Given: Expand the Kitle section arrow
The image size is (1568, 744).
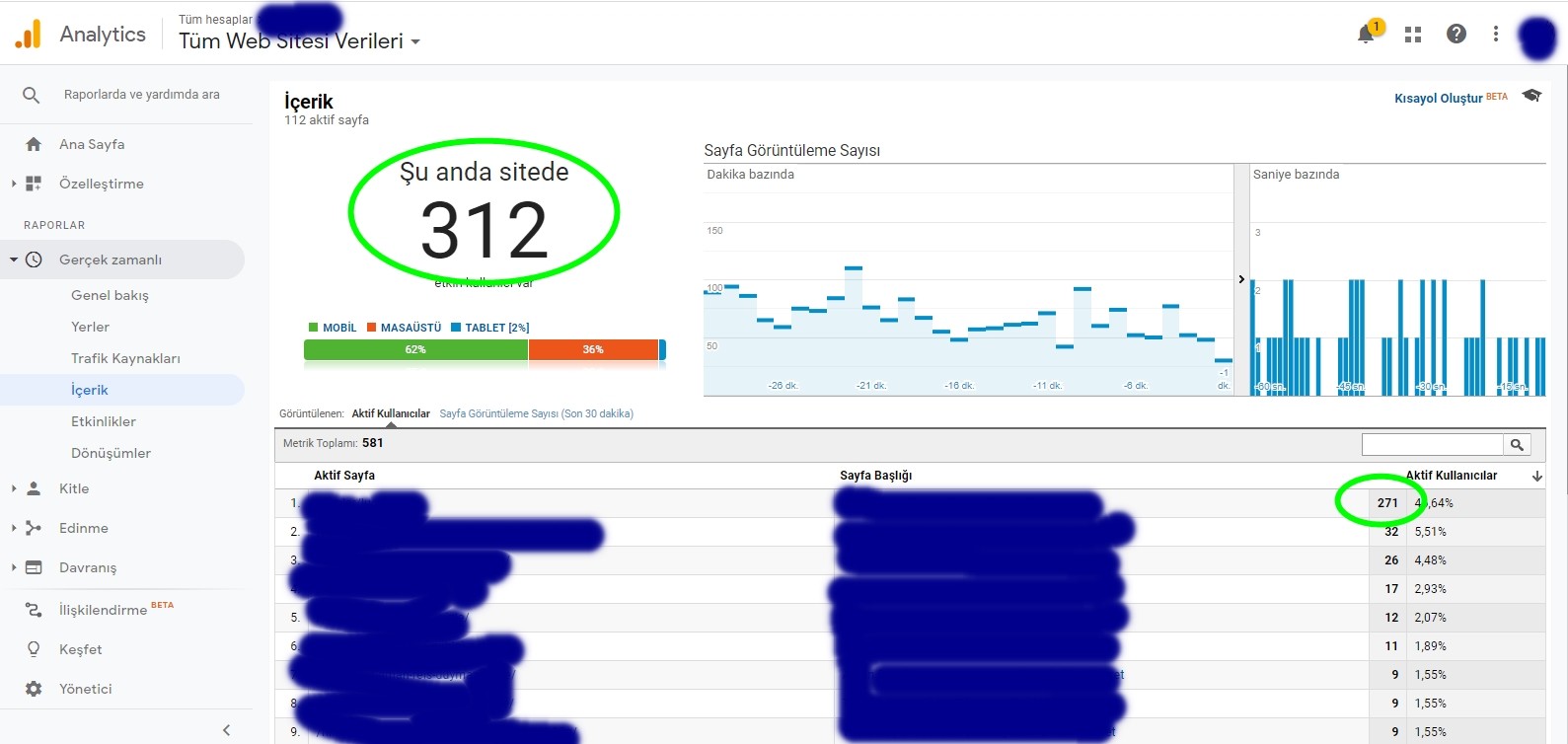Looking at the screenshot, I should coord(13,488).
